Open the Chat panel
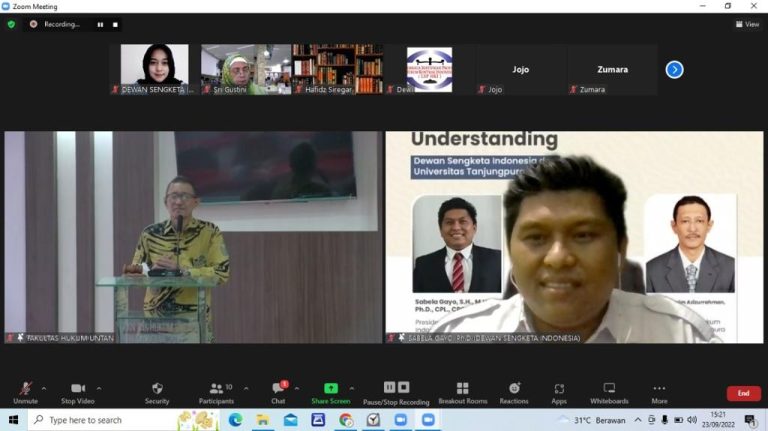The height and width of the screenshot is (431, 768). tap(278, 388)
